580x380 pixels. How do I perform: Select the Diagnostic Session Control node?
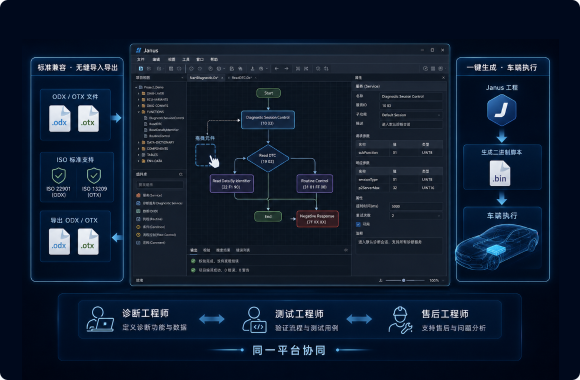pyautogui.click(x=268, y=120)
